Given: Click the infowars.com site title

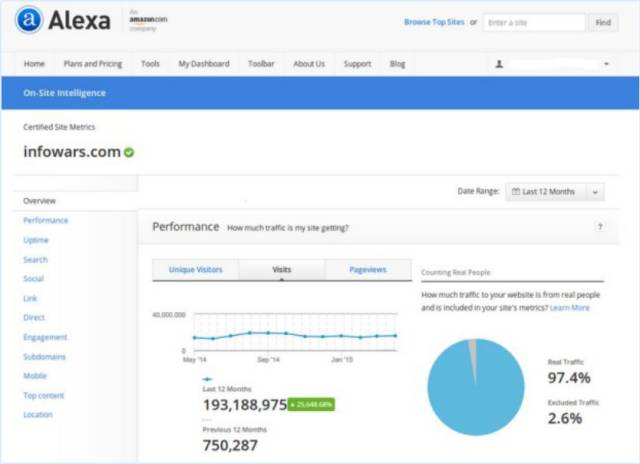Looking at the screenshot, I should tap(72, 152).
